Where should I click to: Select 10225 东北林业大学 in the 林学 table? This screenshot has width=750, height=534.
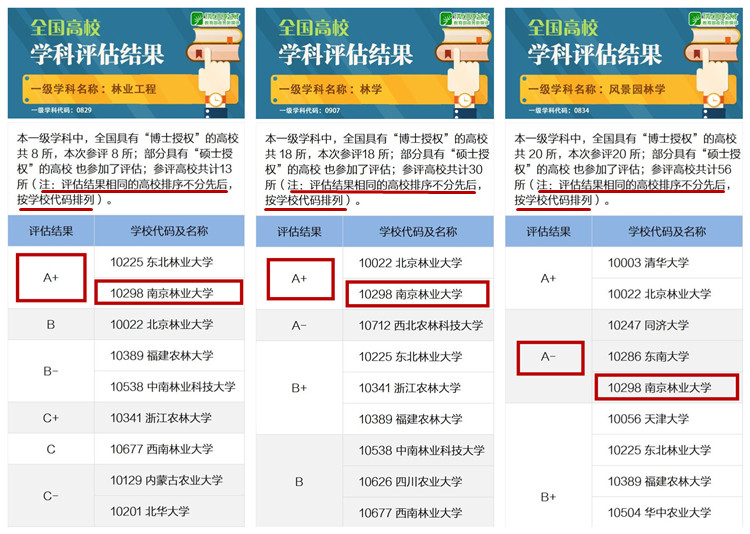pos(410,356)
